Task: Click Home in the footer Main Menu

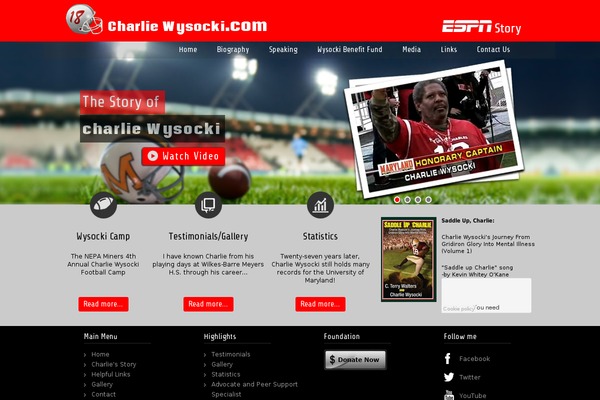Action: (x=100, y=354)
